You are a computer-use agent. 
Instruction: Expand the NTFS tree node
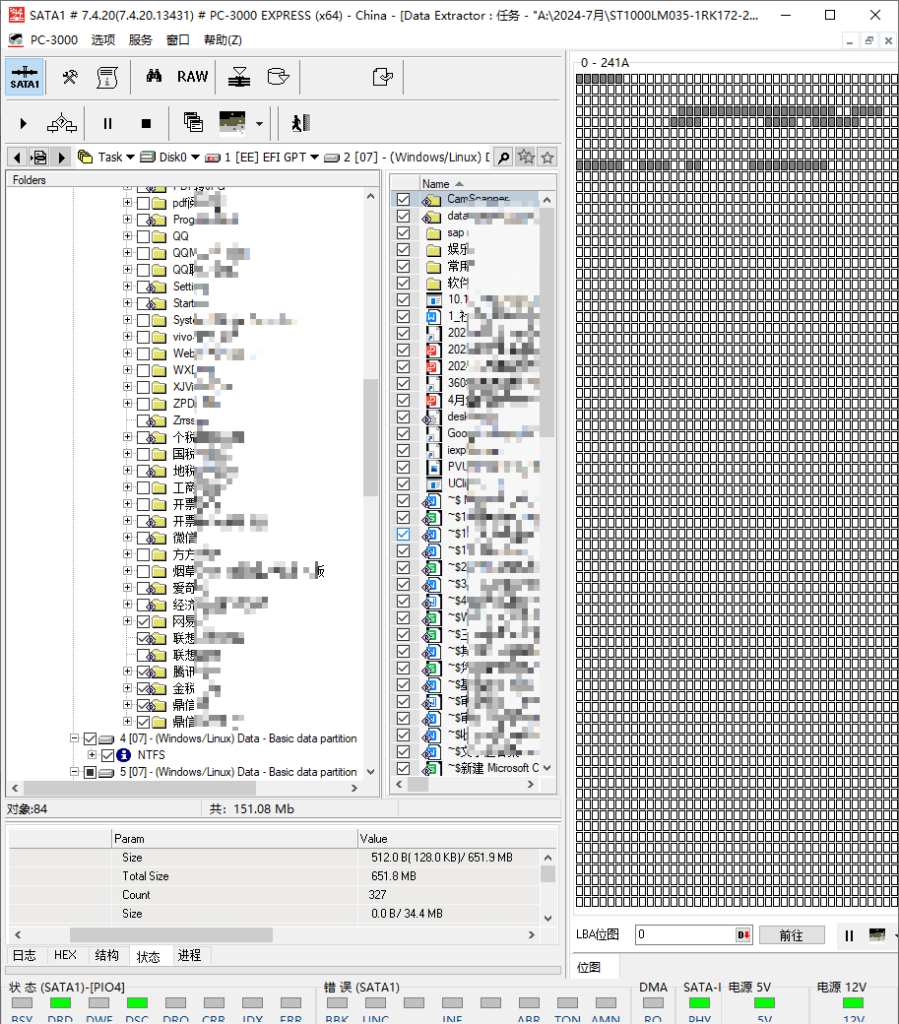point(92,755)
